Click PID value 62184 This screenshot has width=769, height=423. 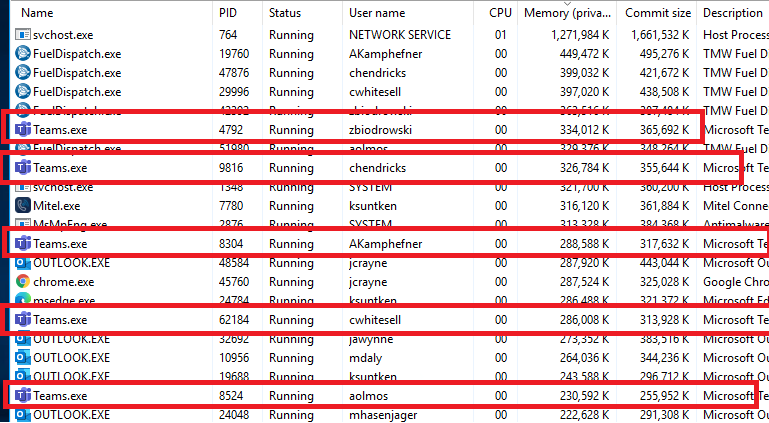[234, 320]
